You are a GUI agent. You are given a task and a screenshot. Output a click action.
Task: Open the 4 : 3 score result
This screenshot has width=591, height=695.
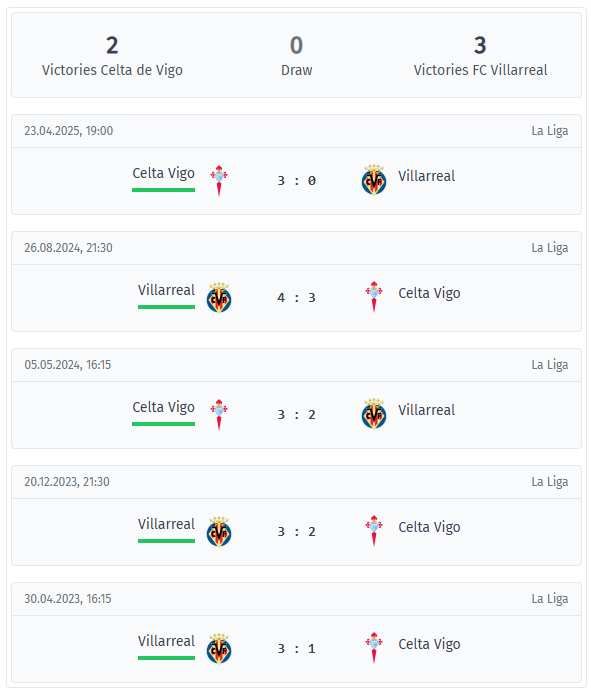[x=297, y=298]
